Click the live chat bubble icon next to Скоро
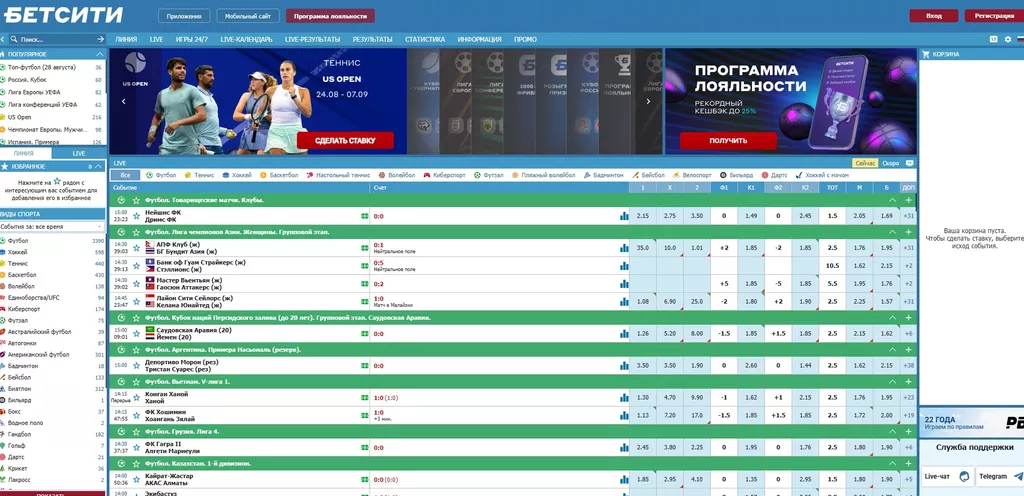 click(909, 163)
